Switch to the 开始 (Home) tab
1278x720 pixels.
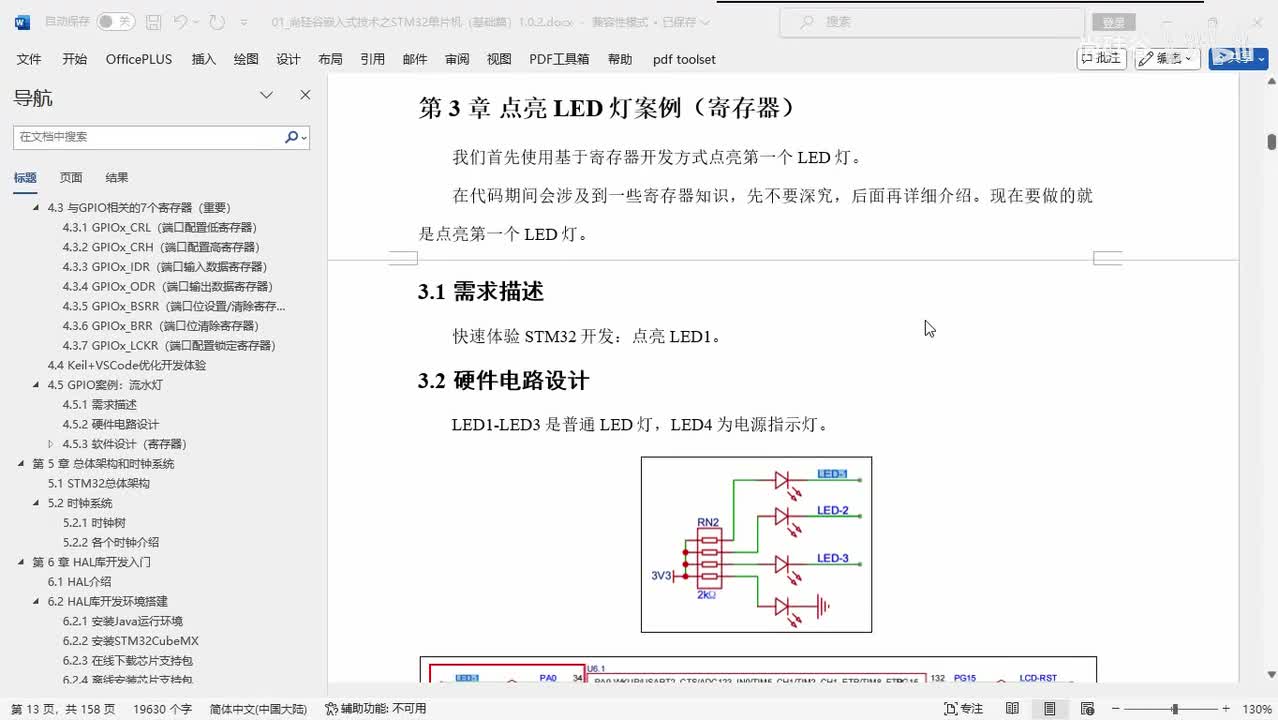(x=74, y=59)
